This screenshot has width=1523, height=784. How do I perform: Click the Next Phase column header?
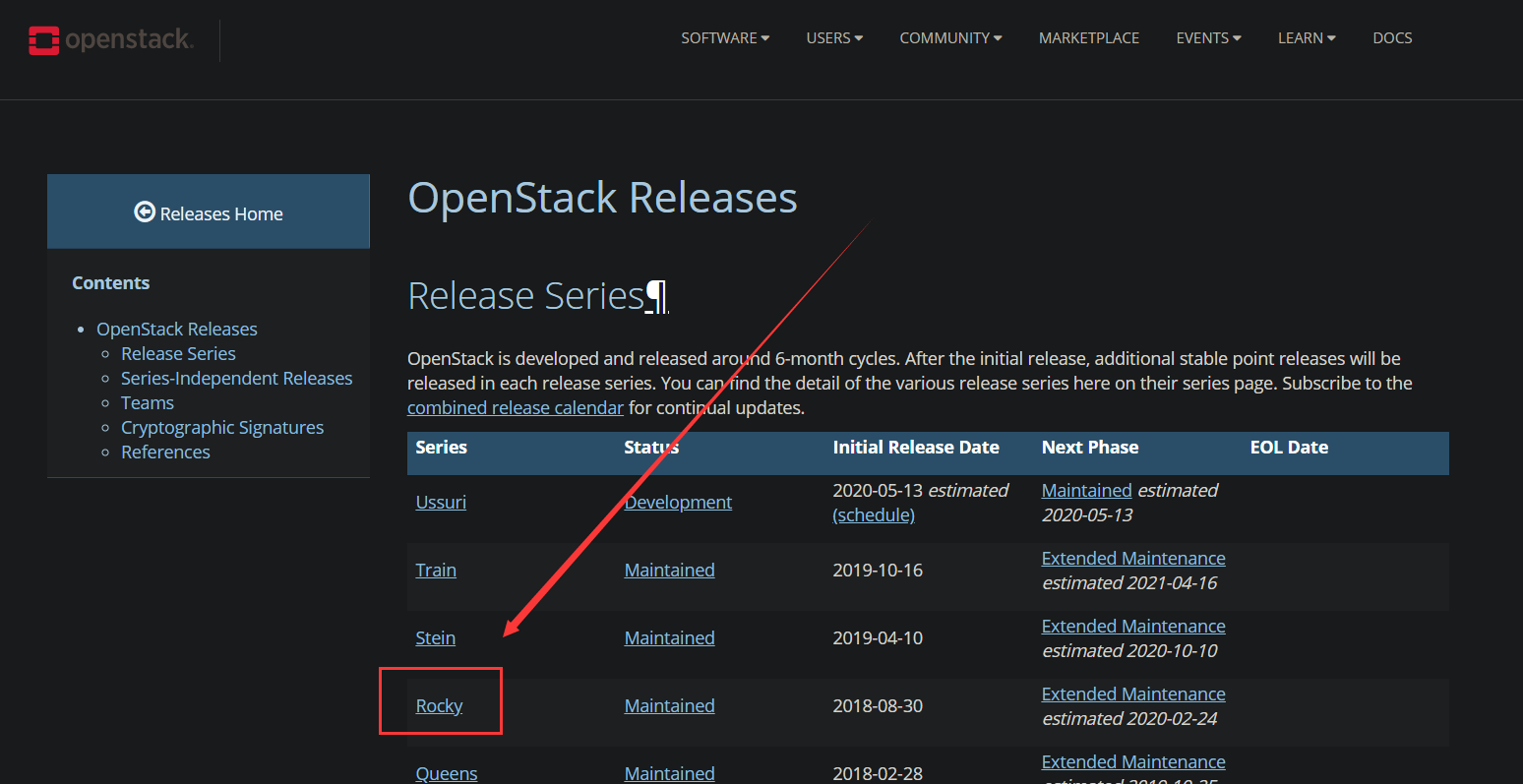point(1090,447)
